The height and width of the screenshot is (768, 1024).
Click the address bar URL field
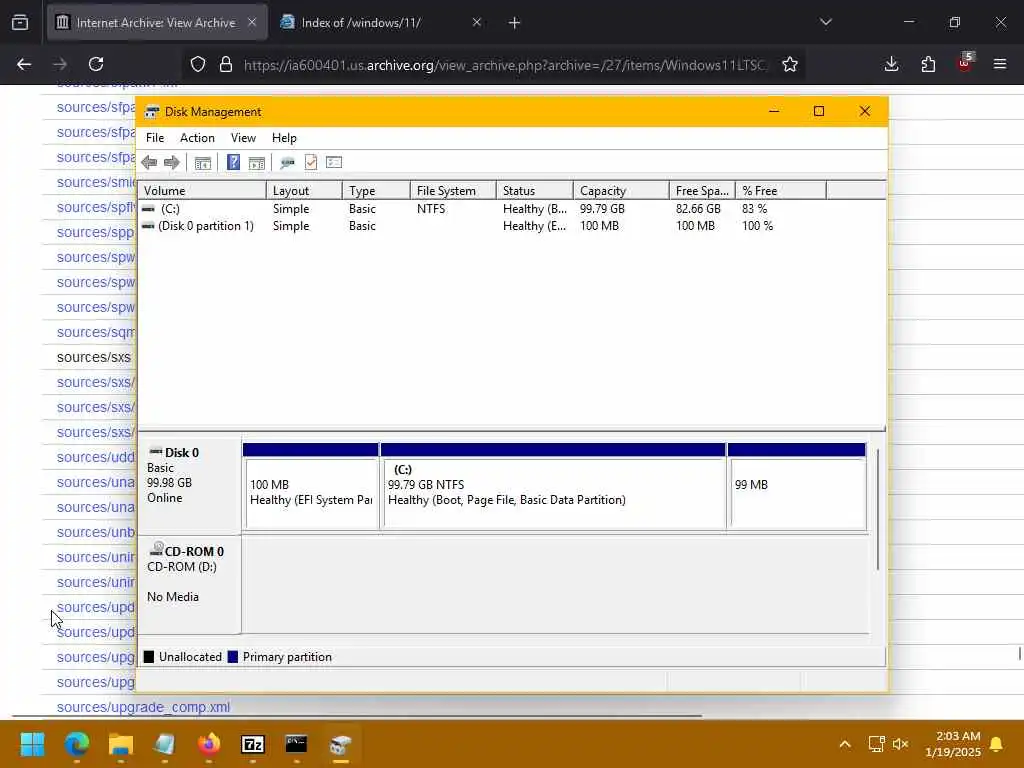tap(505, 65)
